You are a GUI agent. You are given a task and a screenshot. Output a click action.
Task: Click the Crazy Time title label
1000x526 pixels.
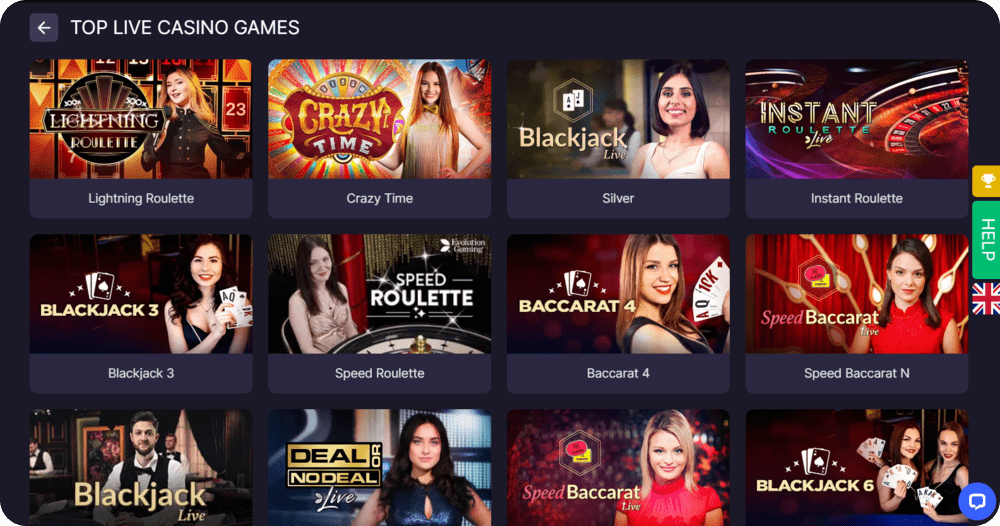pyautogui.click(x=379, y=198)
